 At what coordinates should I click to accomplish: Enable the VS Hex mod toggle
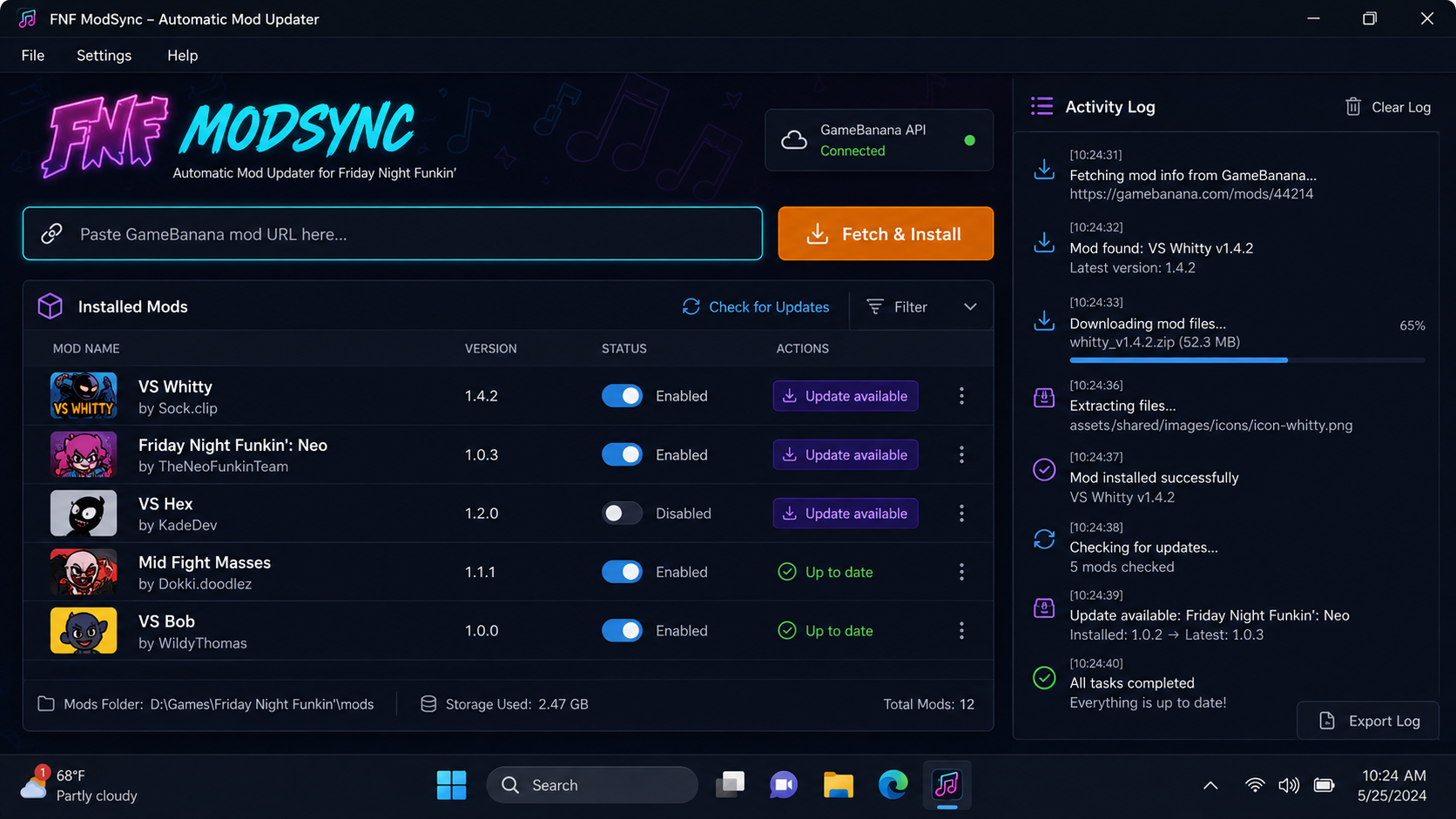(622, 514)
